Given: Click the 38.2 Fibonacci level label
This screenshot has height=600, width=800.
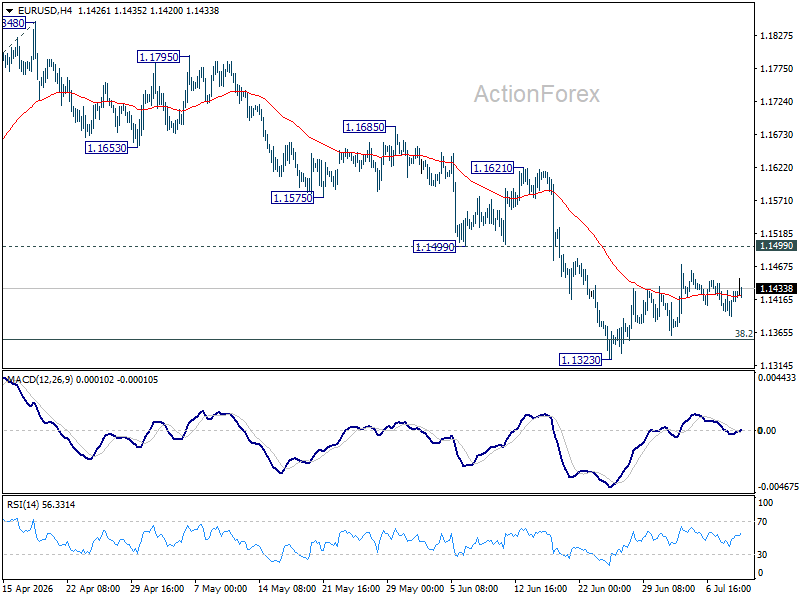Looking at the screenshot, I should 743,334.
